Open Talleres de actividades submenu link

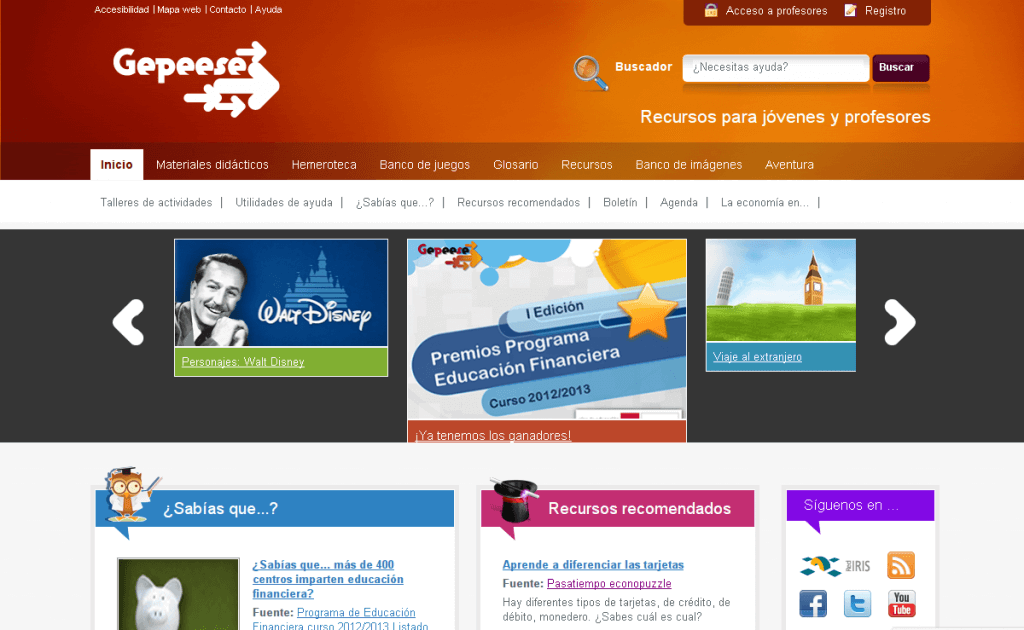[x=156, y=202]
